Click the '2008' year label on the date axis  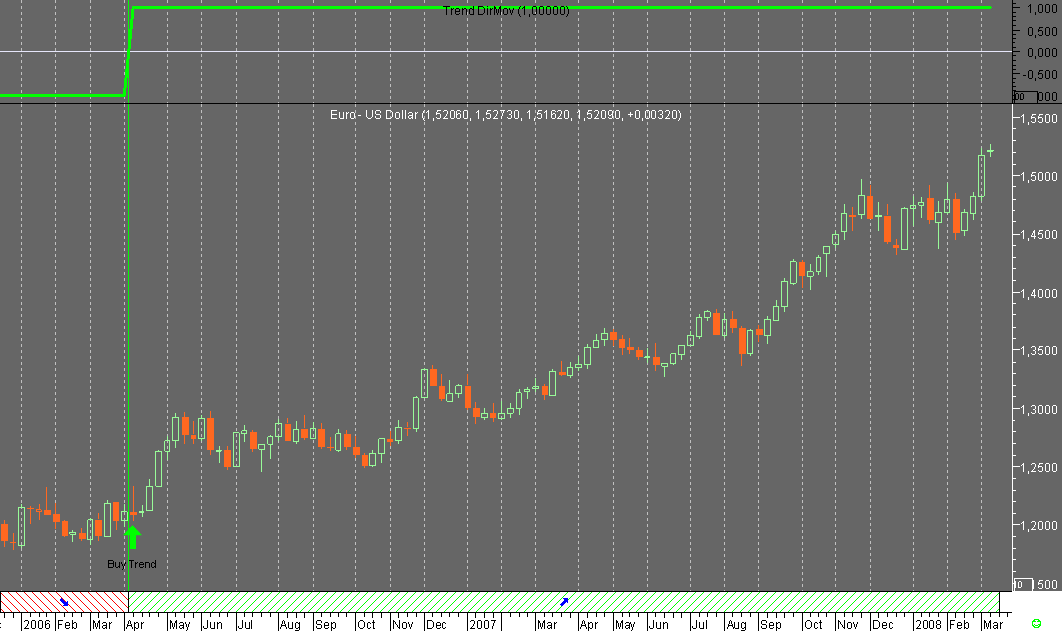coord(928,624)
